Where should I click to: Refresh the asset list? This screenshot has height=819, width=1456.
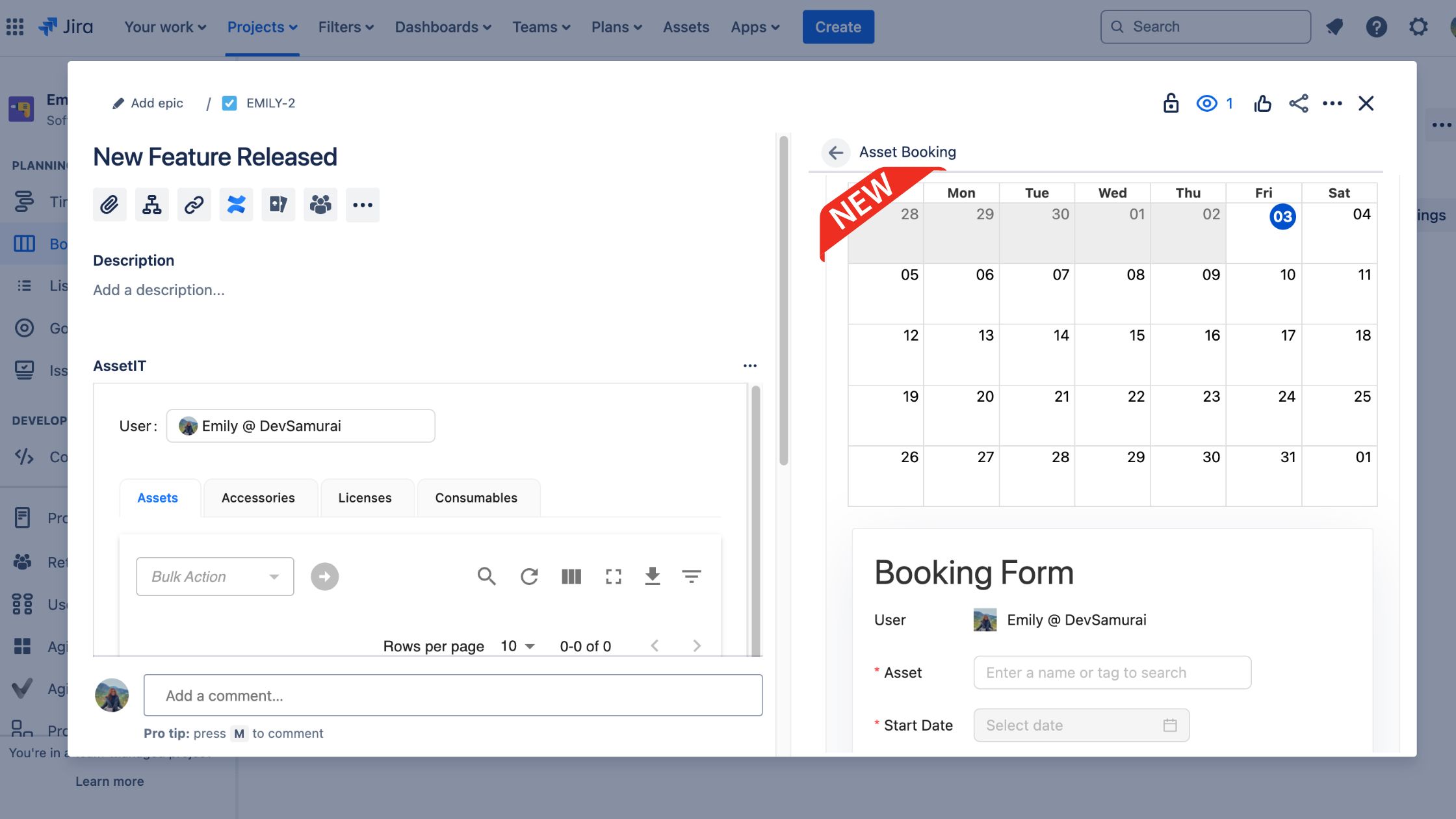coord(529,576)
